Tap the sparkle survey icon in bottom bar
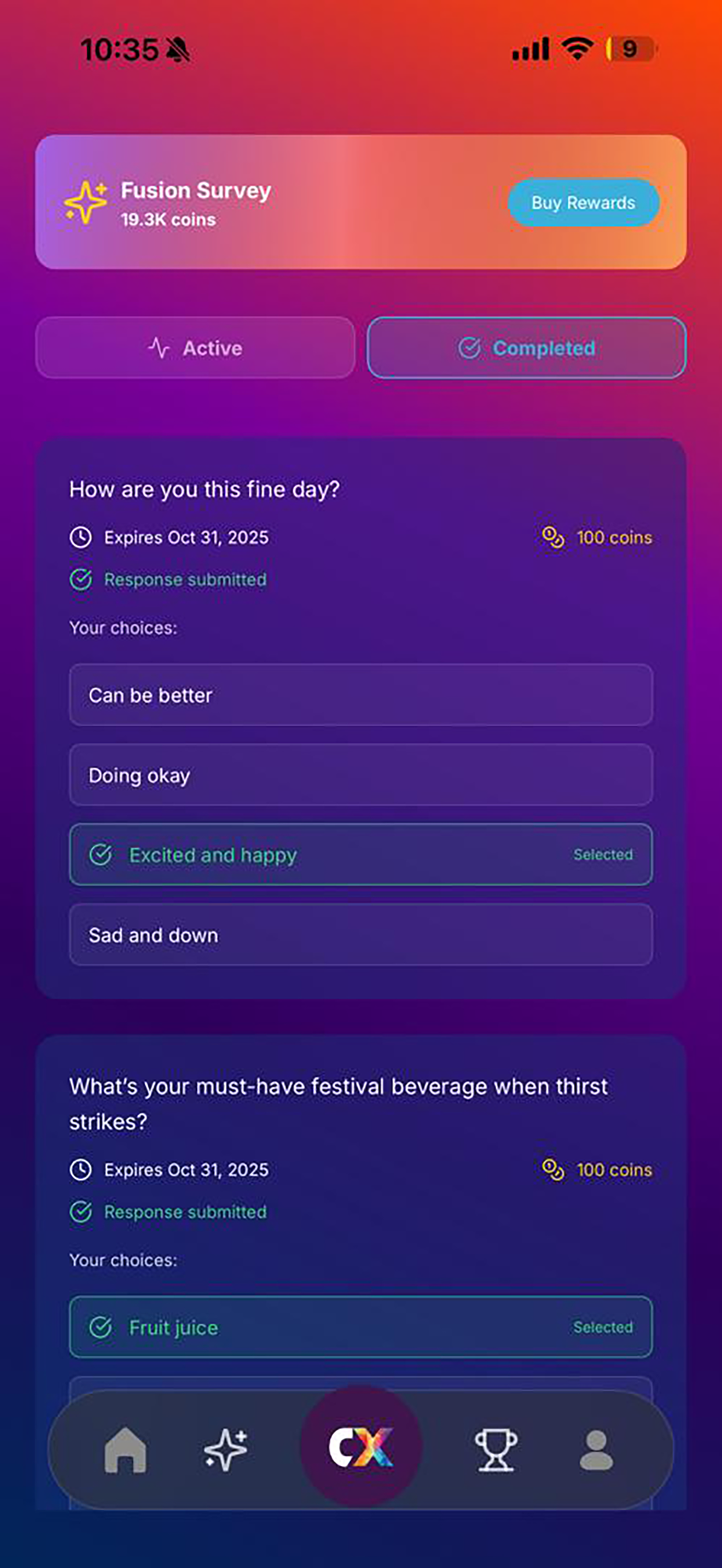This screenshot has width=722, height=1568. [225, 1450]
